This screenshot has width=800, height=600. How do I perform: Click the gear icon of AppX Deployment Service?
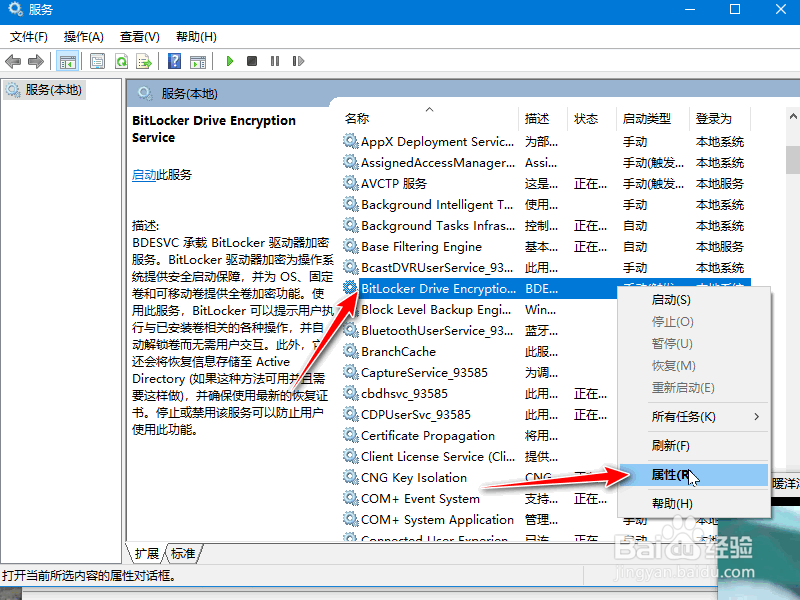tap(351, 141)
